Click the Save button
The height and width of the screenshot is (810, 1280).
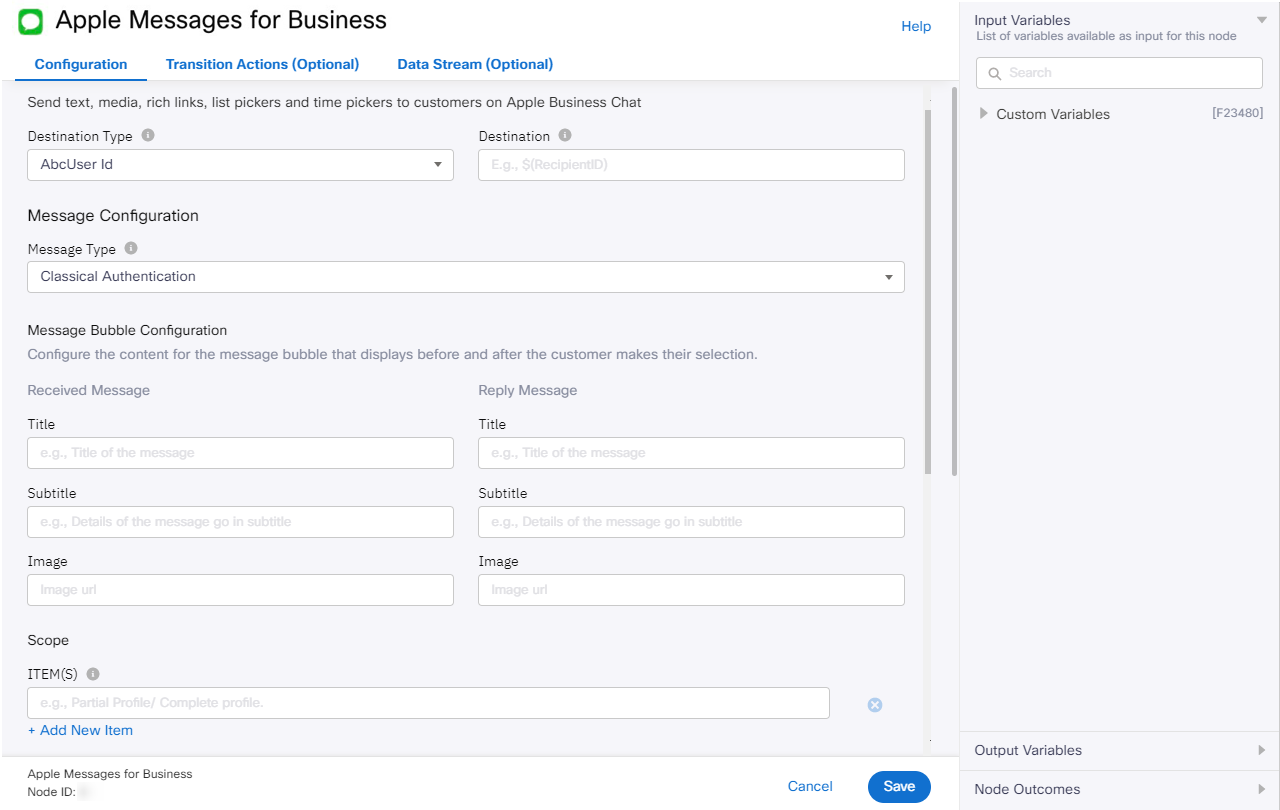tap(899, 787)
